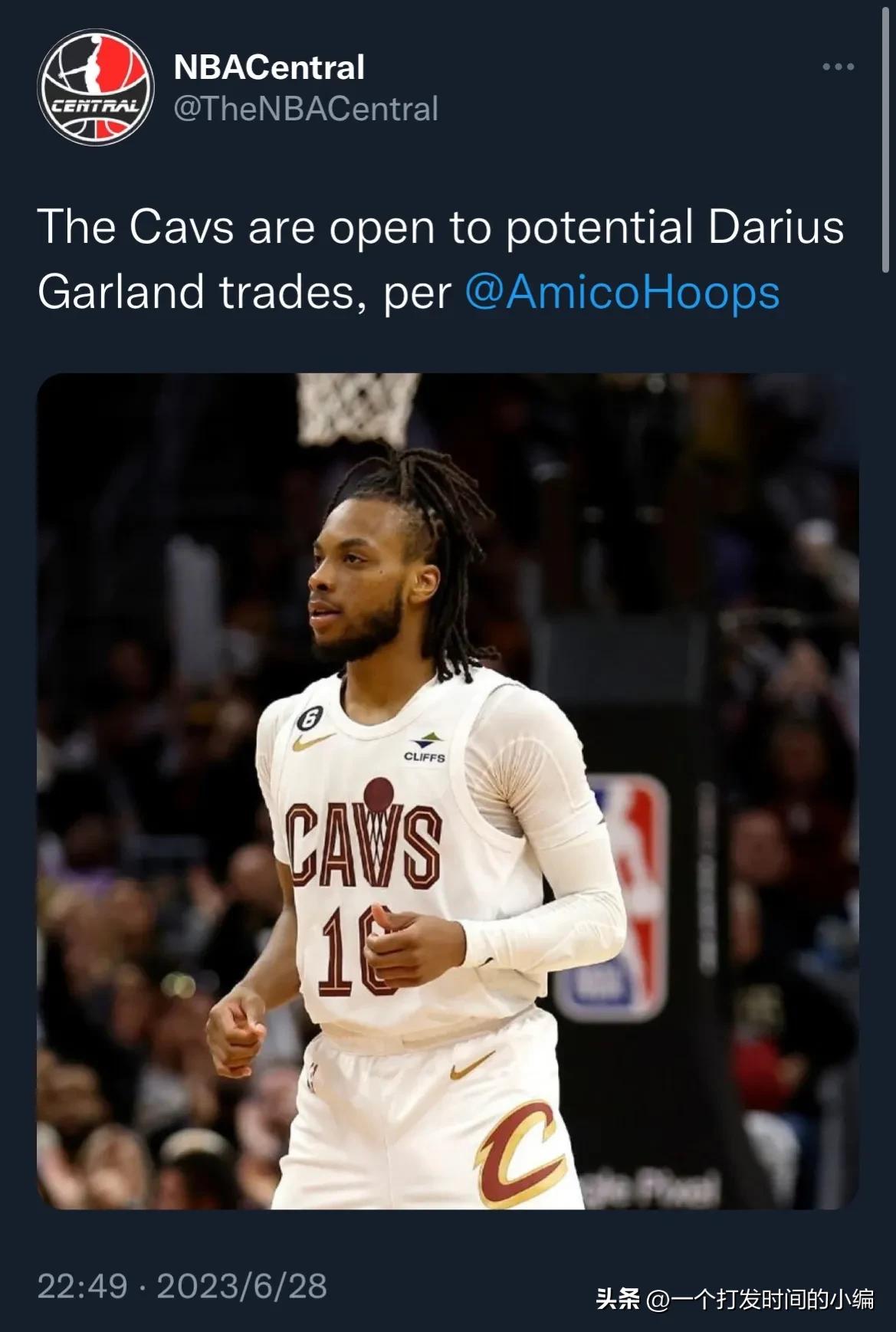Open the three-dot tweet options menu

pos(838,67)
